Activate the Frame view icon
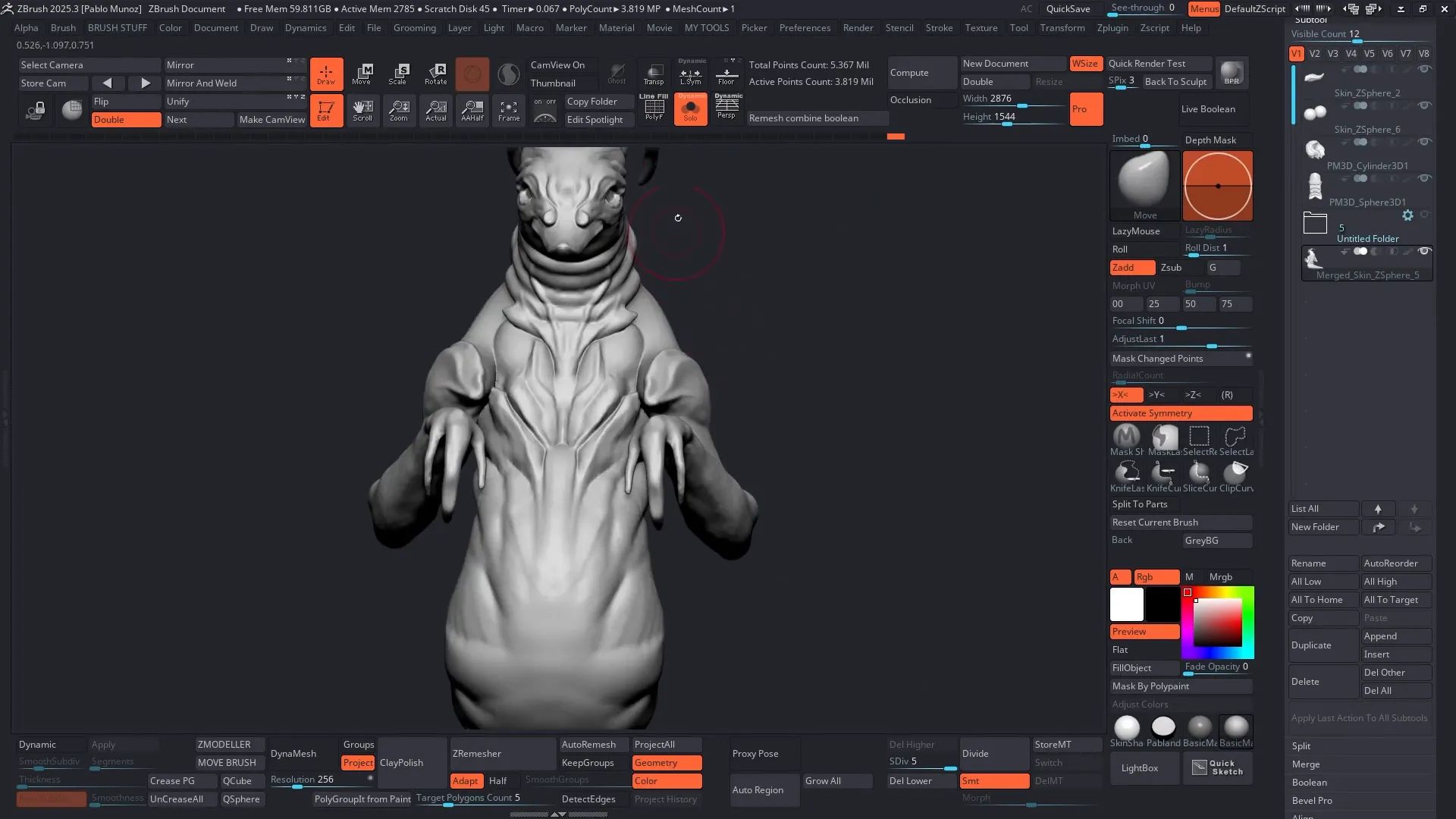Viewport: 1456px width, 819px height. (509, 111)
